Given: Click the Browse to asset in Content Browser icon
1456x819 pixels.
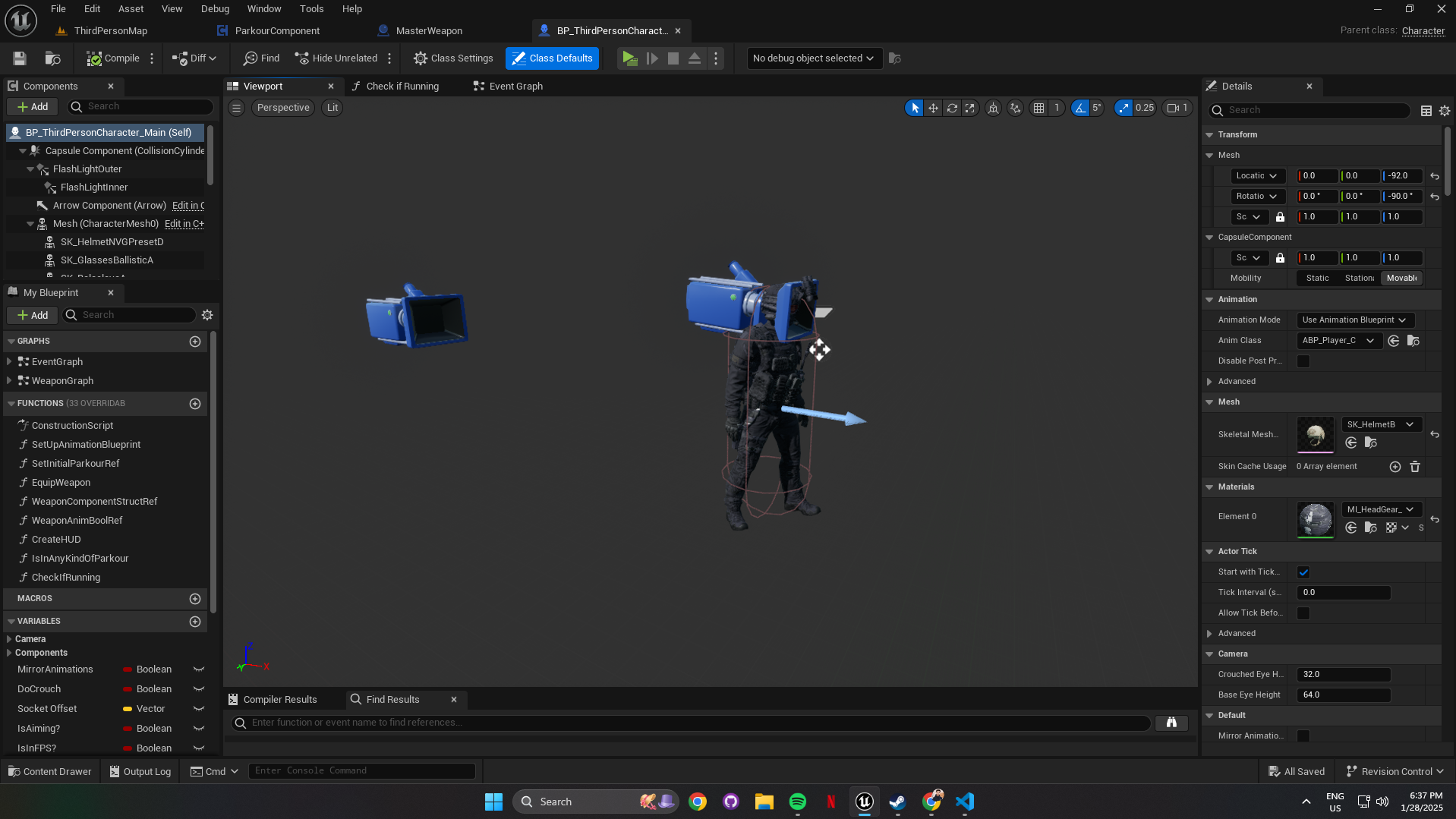Looking at the screenshot, I should click(x=52, y=58).
